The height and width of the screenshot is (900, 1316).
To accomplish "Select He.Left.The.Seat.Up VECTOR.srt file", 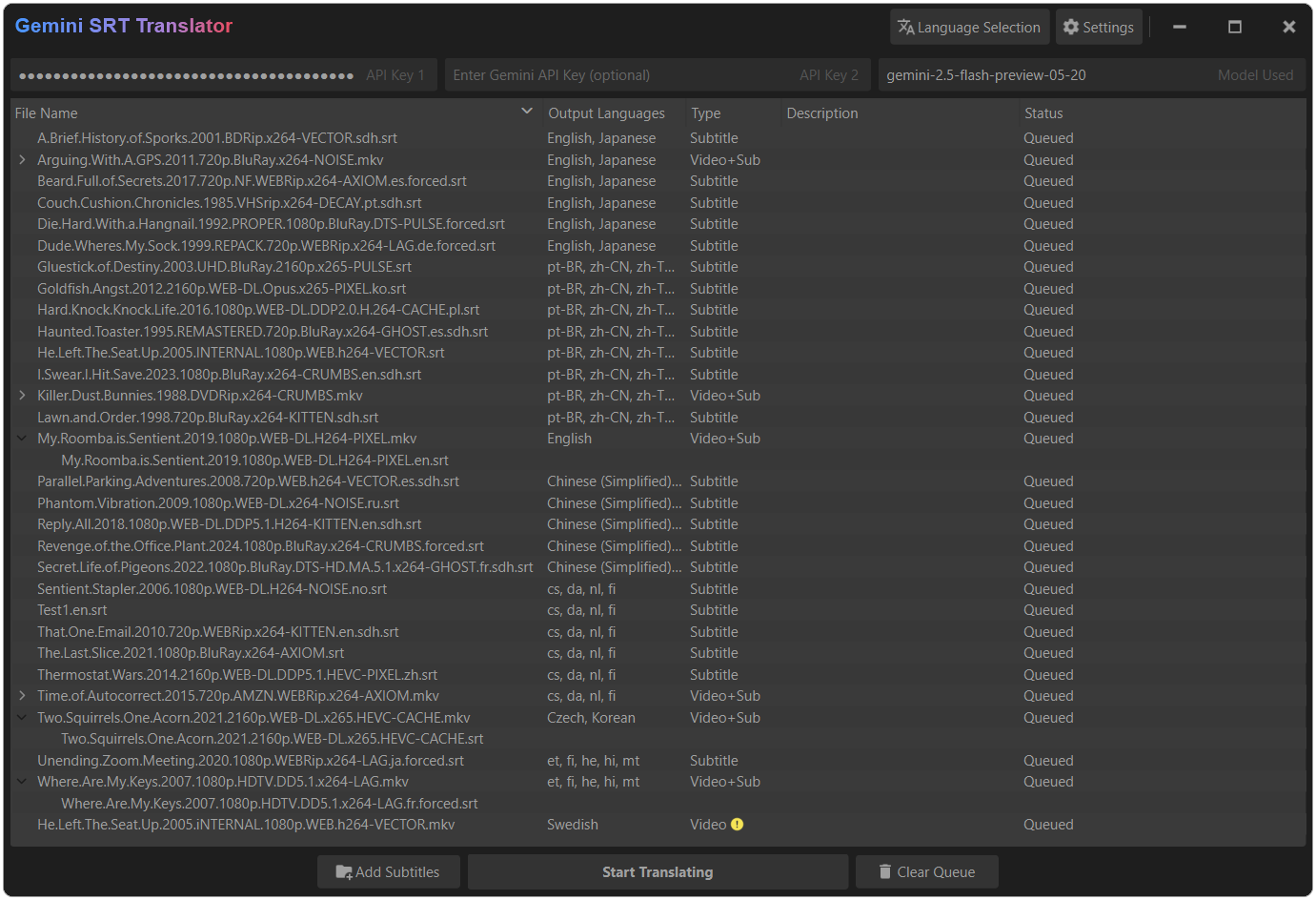I will (x=240, y=353).
